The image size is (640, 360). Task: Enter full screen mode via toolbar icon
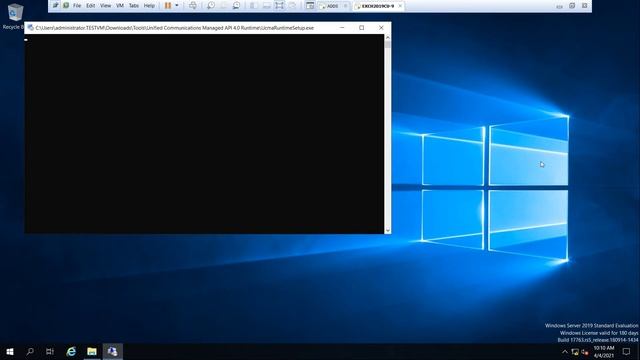tap(279, 6)
